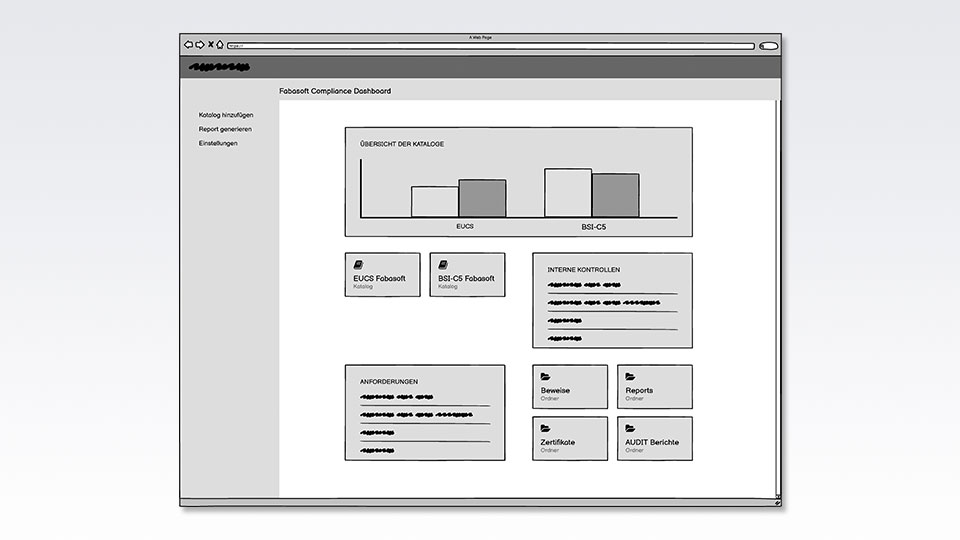Click the browser back arrow
This screenshot has width=960, height=540.
[189, 45]
